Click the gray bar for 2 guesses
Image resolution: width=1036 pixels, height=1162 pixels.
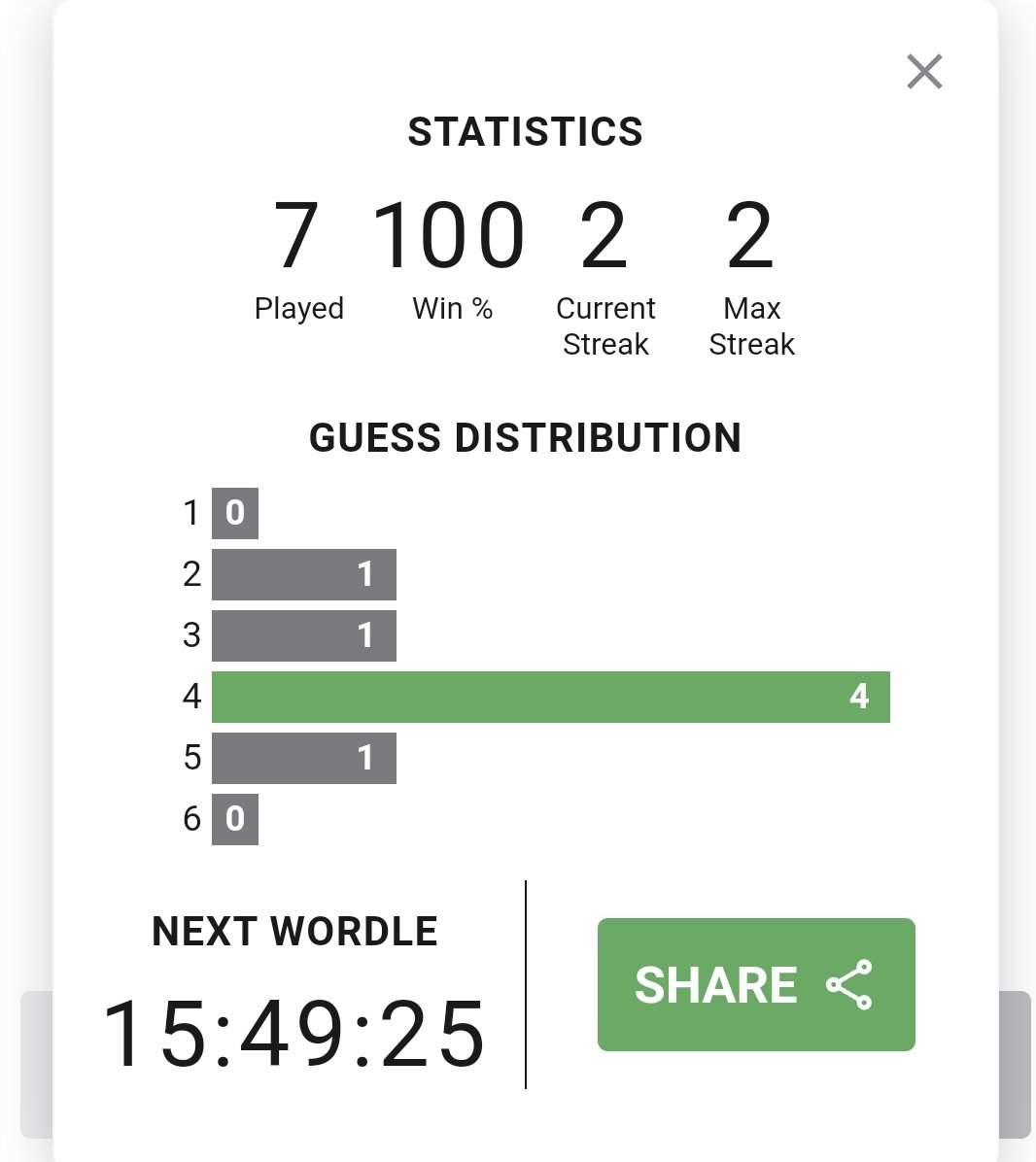click(304, 574)
